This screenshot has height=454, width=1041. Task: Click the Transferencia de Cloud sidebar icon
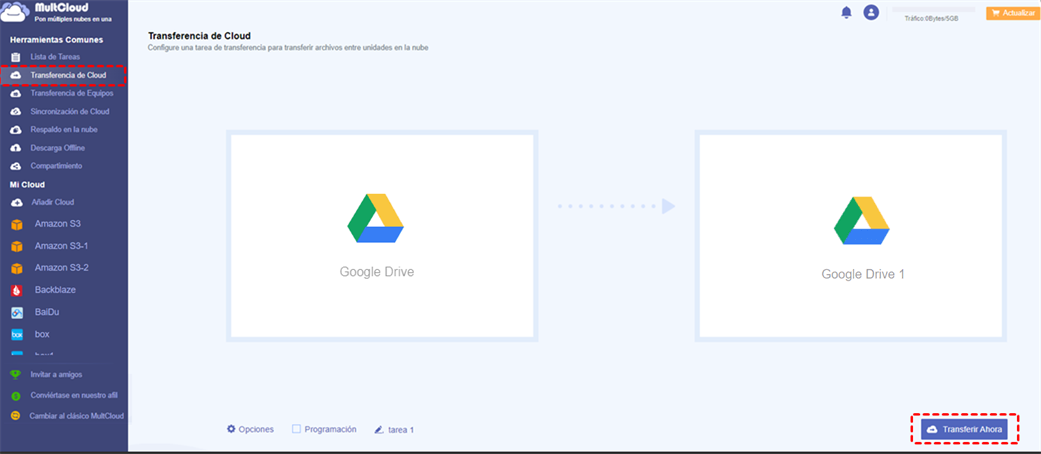tap(16, 76)
